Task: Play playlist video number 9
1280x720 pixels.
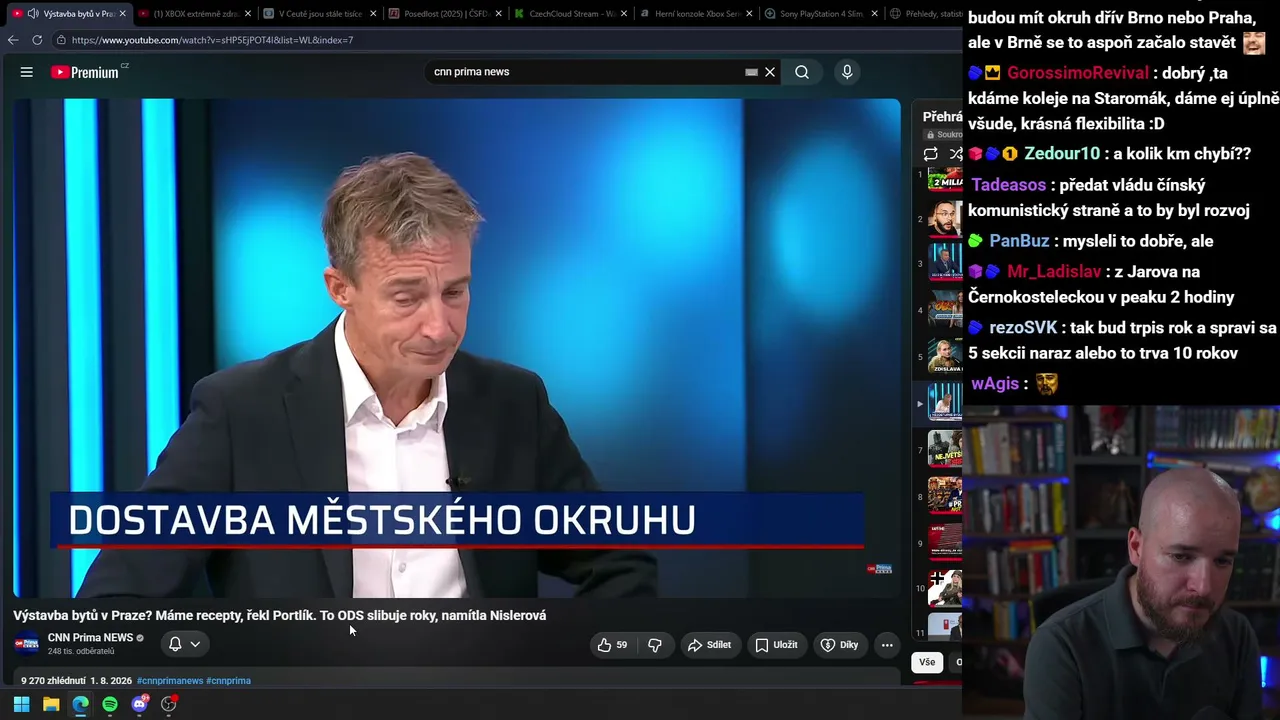Action: 945,542
